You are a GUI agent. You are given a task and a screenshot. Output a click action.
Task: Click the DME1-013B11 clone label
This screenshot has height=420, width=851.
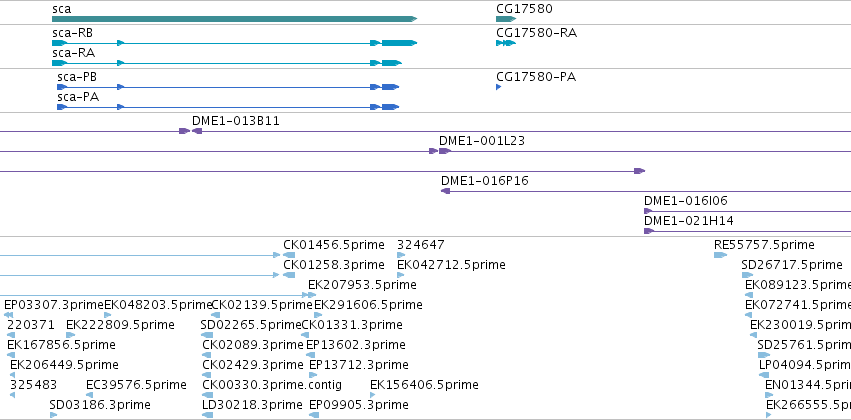coord(236,121)
